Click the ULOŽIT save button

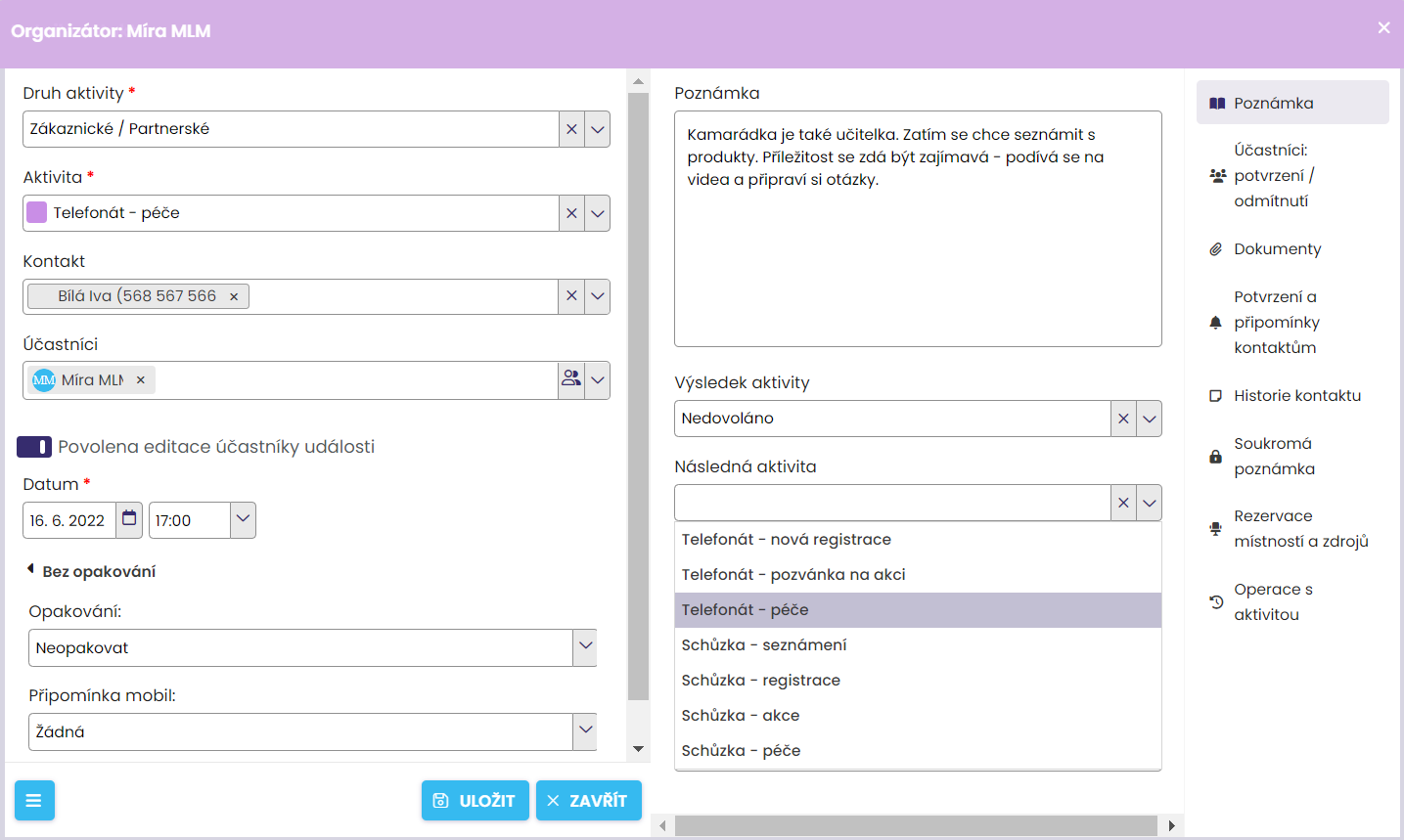475,801
